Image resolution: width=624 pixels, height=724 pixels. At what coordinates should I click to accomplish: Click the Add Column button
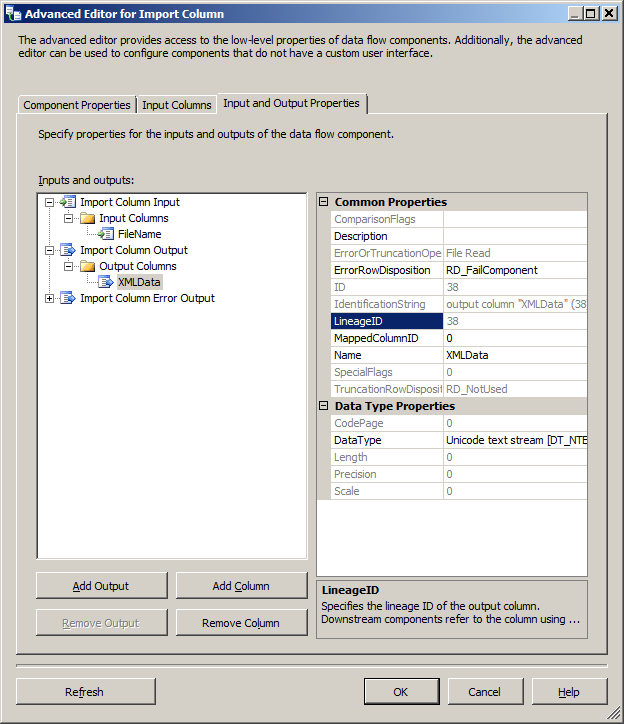click(242, 586)
